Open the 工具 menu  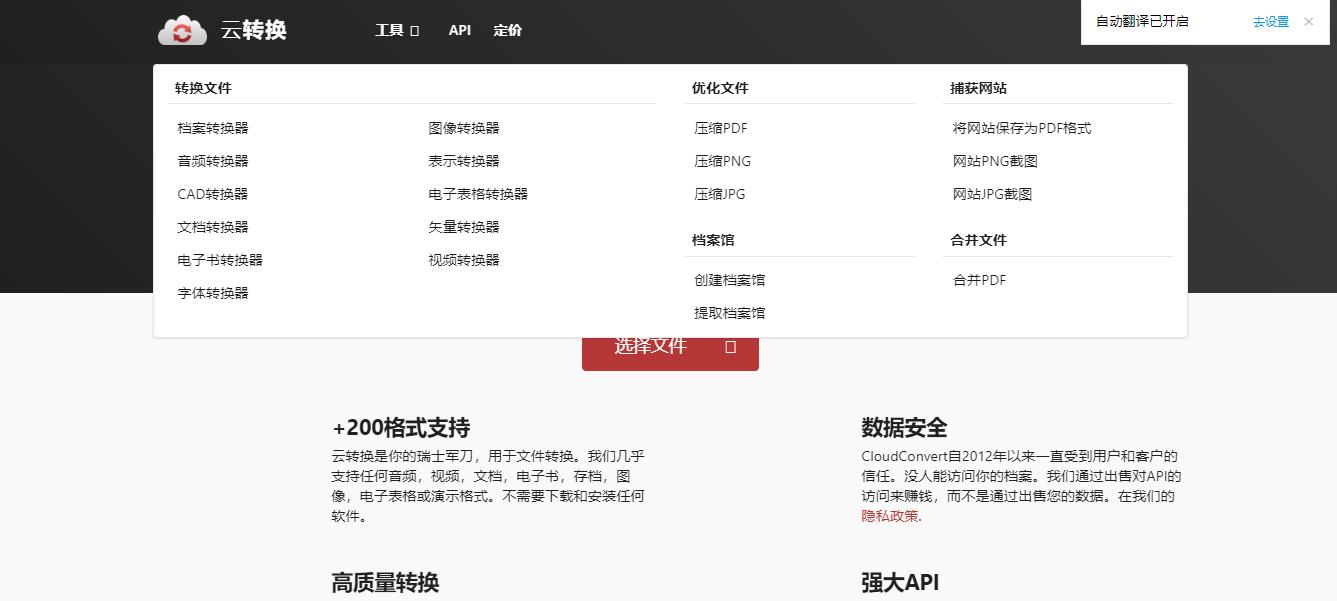coord(390,30)
